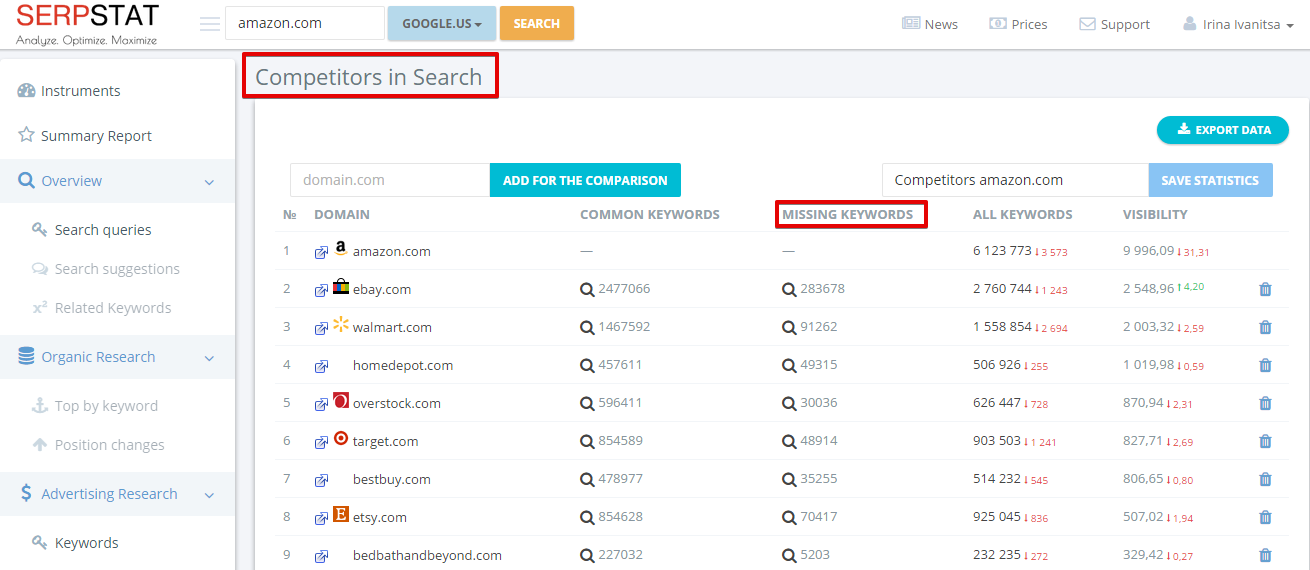The width and height of the screenshot is (1310, 570).
Task: Click magnifier icon beside missing keywords 91262
Action: [789, 327]
